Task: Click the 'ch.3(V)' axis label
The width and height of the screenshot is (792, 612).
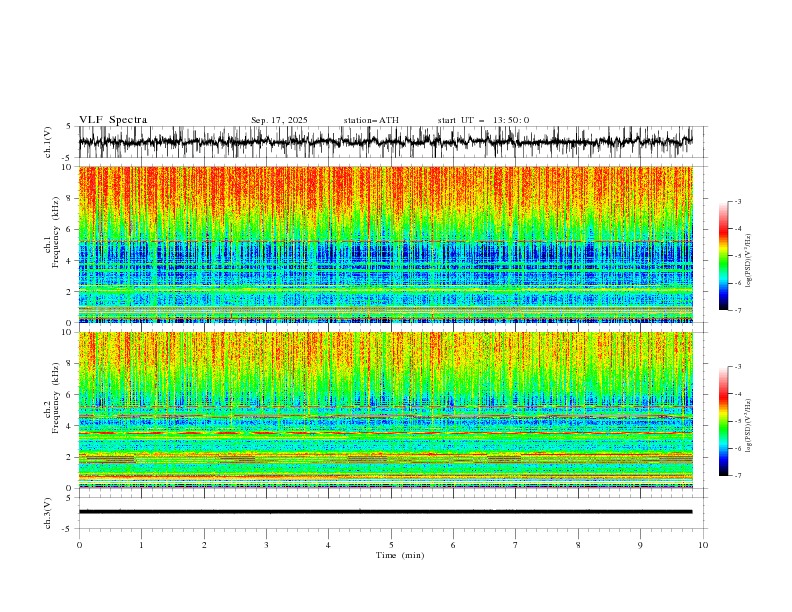Action: point(48,513)
